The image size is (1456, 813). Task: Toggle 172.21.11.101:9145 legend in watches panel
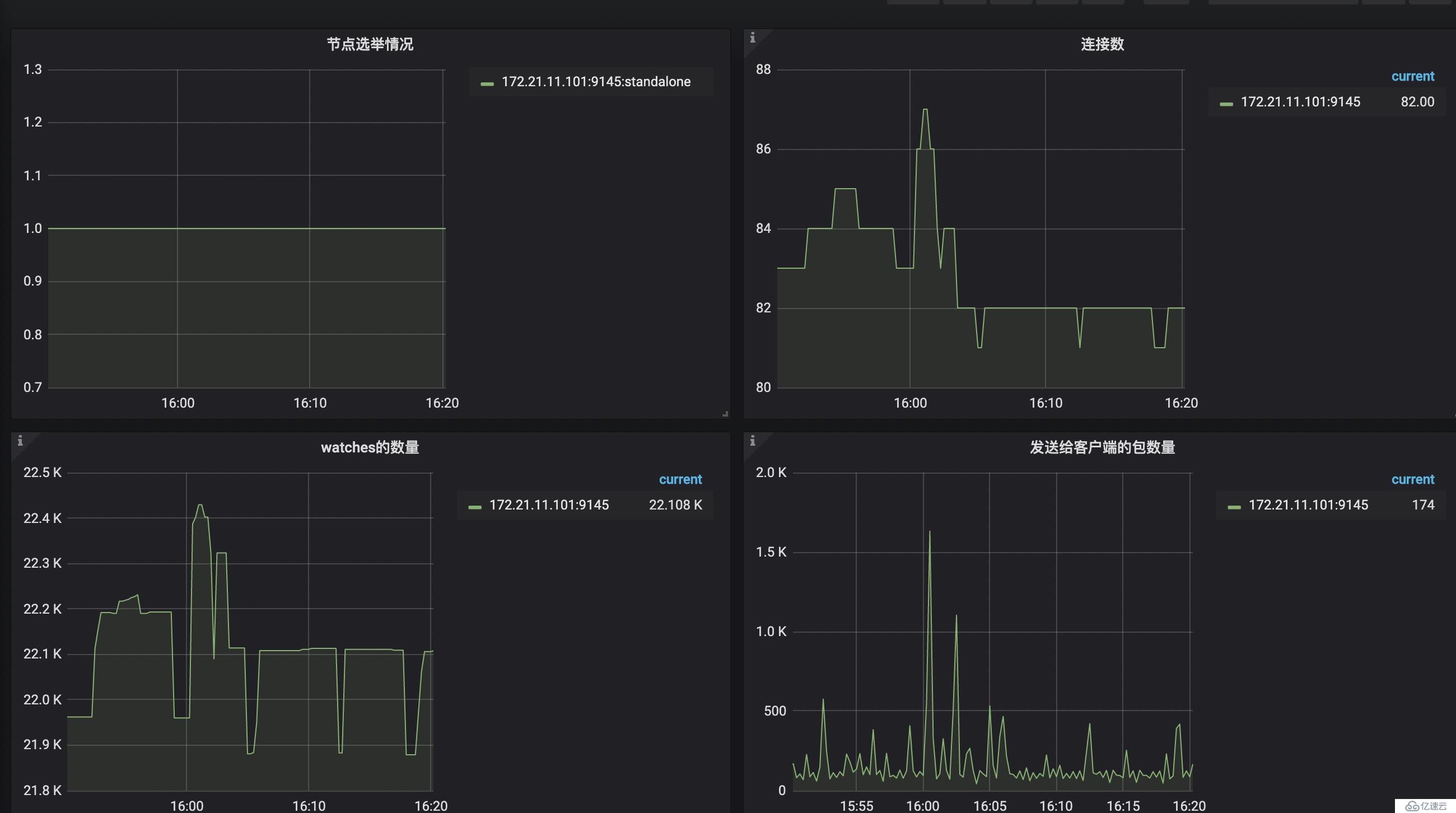coord(549,505)
